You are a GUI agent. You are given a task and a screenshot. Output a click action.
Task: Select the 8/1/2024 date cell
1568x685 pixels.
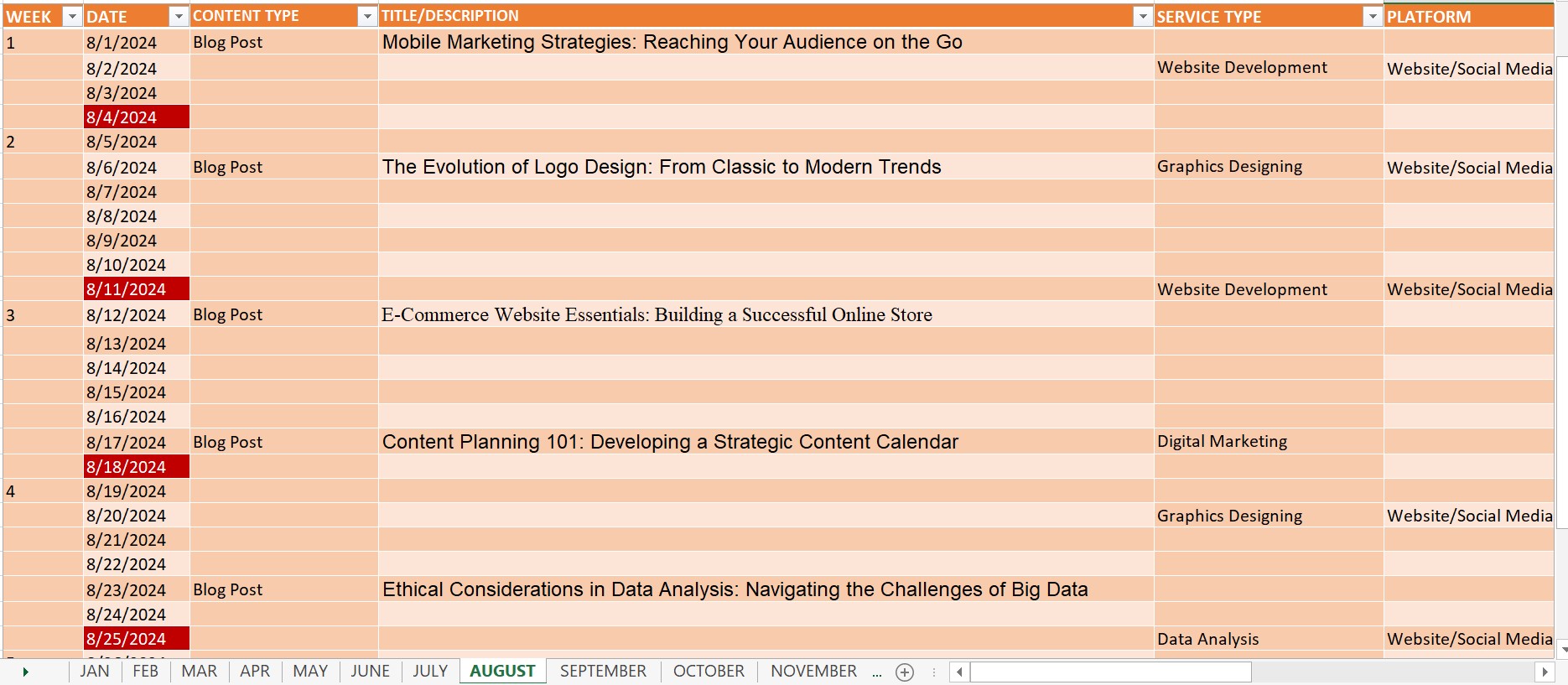(x=137, y=43)
